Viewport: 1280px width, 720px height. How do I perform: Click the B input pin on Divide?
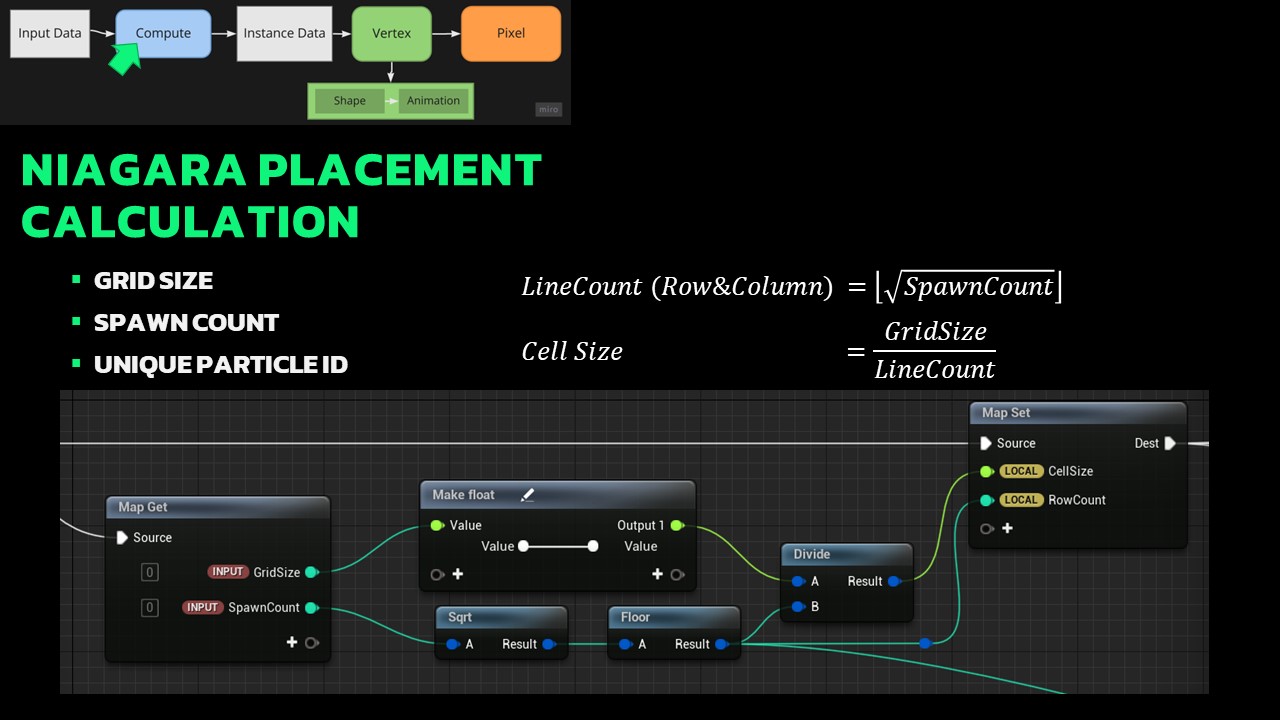[x=797, y=606]
